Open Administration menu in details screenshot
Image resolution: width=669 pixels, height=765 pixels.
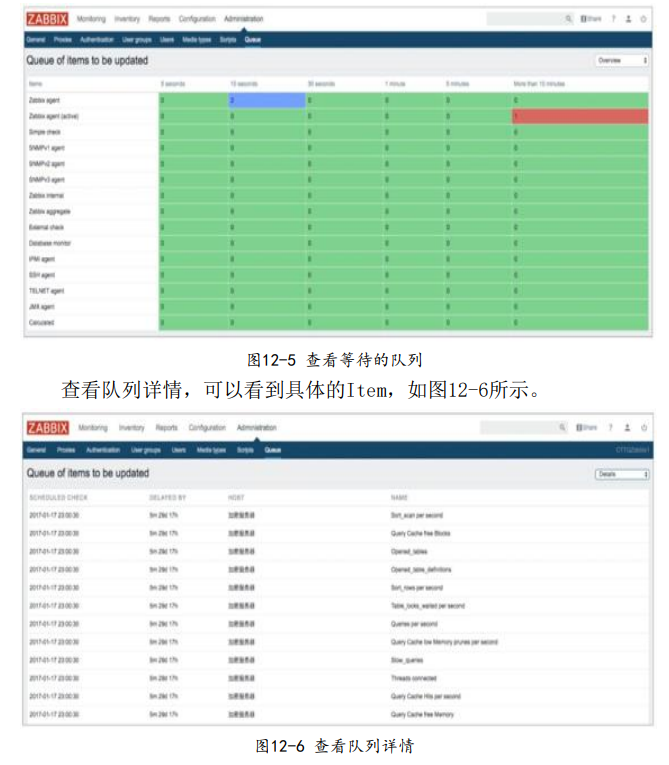point(257,427)
